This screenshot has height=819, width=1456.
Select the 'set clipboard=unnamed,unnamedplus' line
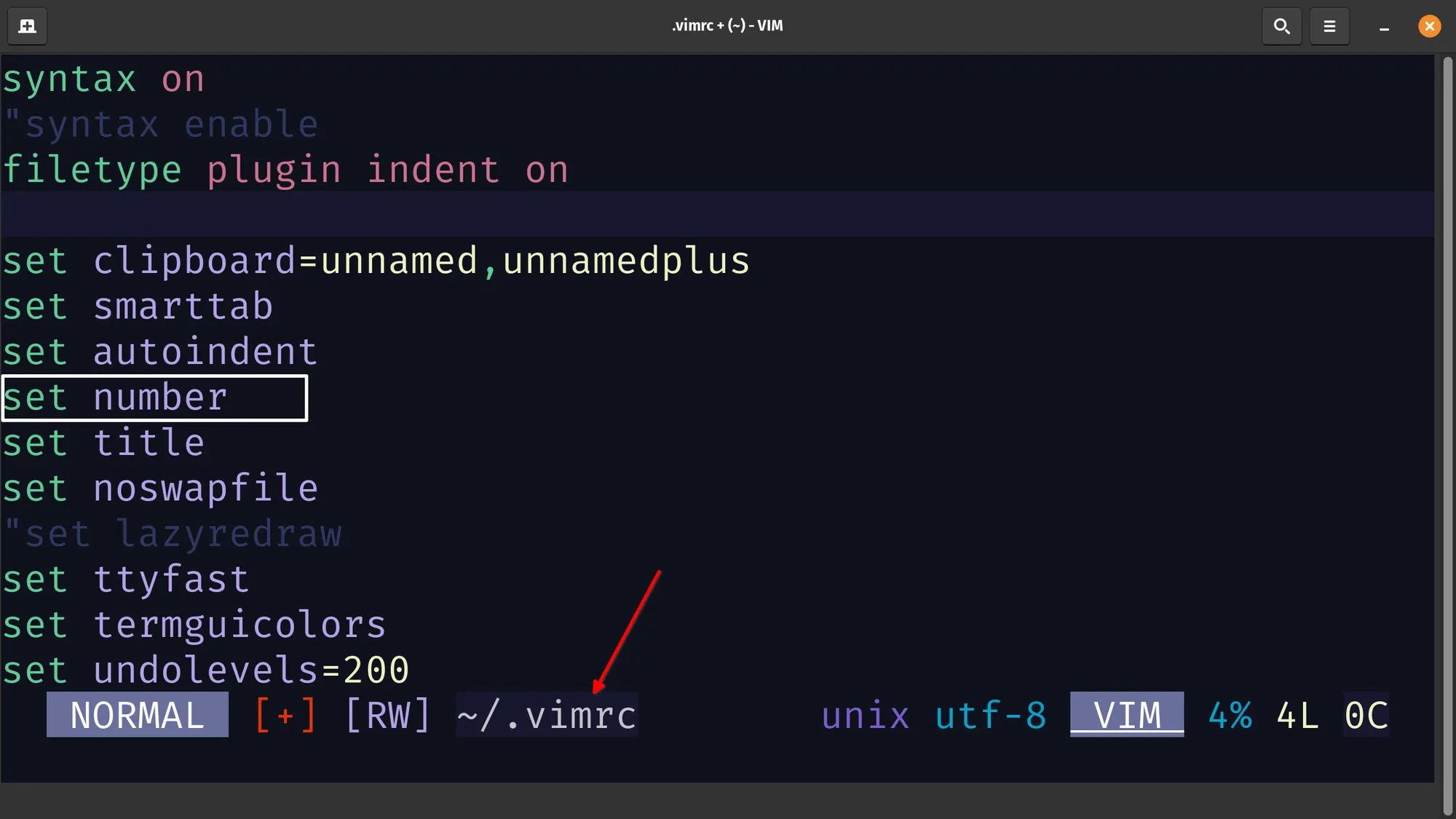click(x=376, y=260)
